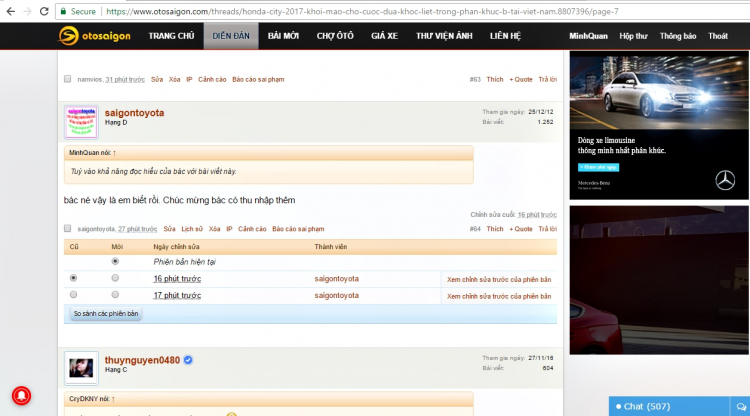Open thuynguyen0480's avatar image
Viewport: 750px width, 416px height.
(x=81, y=368)
